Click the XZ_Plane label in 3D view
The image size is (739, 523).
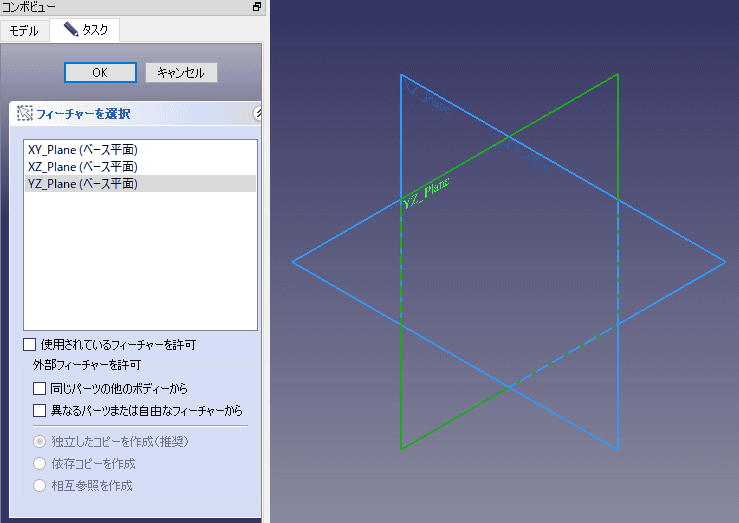pyautogui.click(x=427, y=97)
